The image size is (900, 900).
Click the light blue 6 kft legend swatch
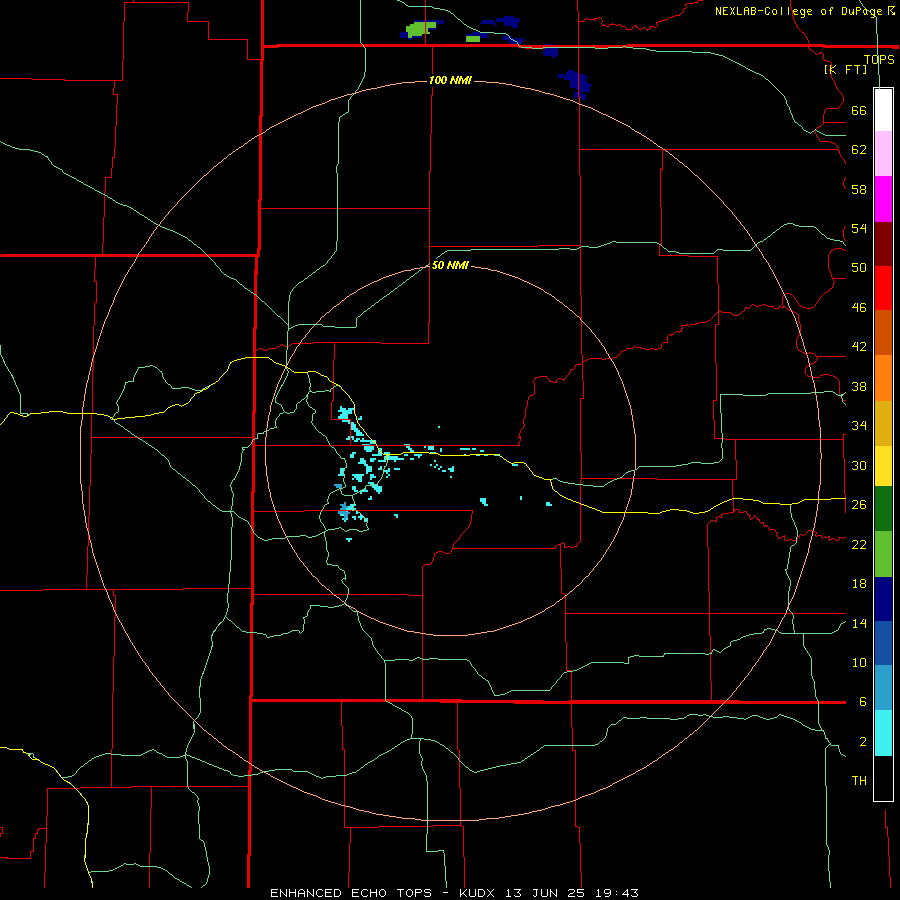pos(883,688)
